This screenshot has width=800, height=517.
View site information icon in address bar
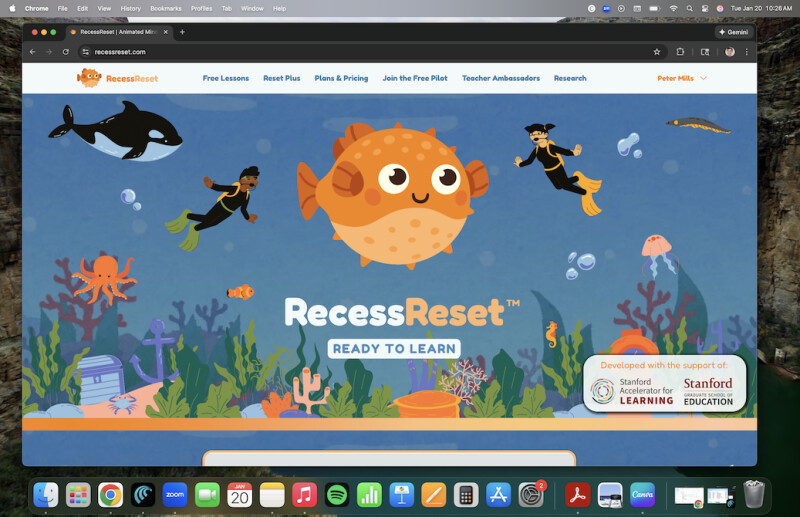[x=86, y=52]
